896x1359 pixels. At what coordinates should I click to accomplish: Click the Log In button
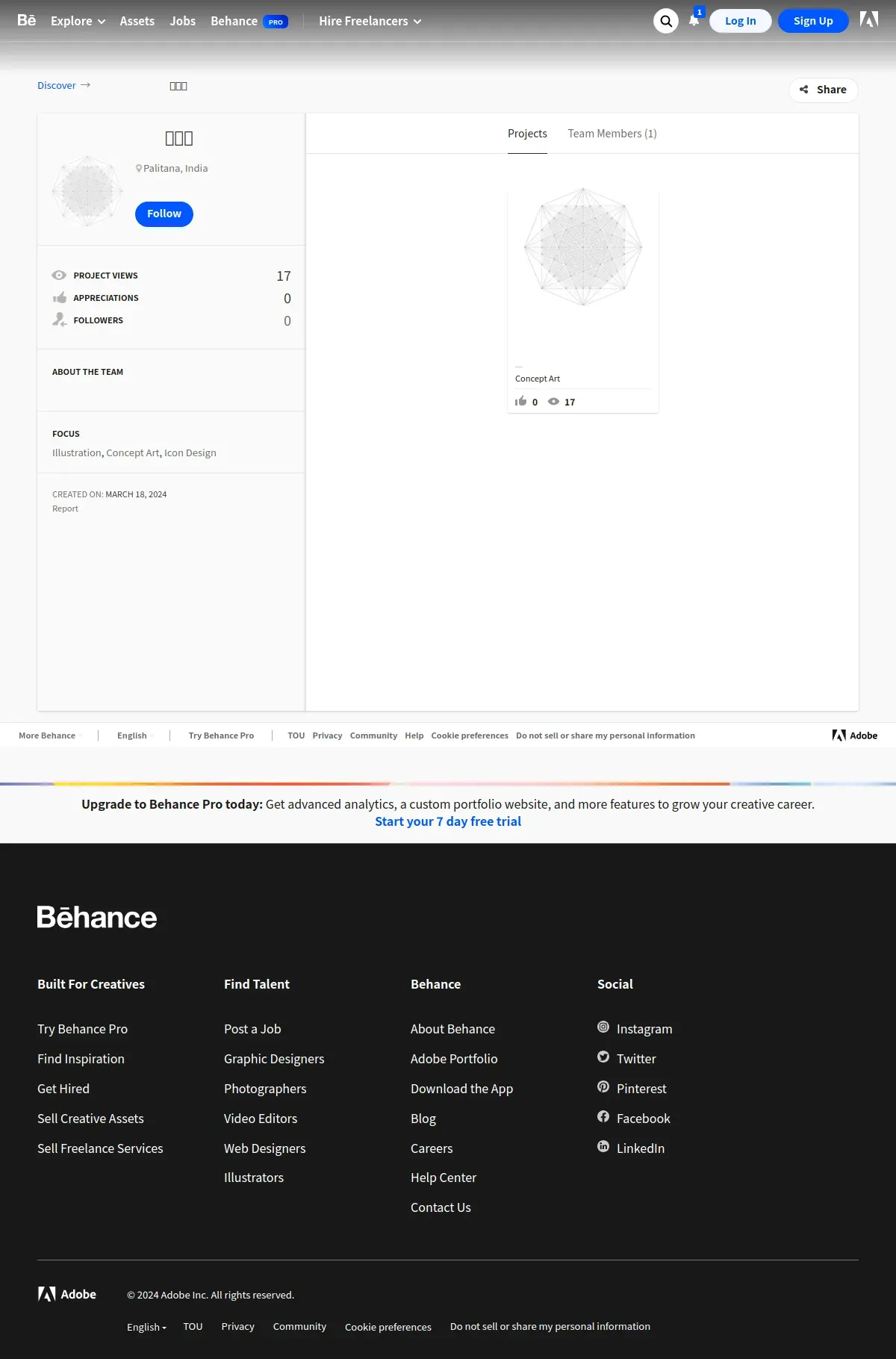[740, 21]
